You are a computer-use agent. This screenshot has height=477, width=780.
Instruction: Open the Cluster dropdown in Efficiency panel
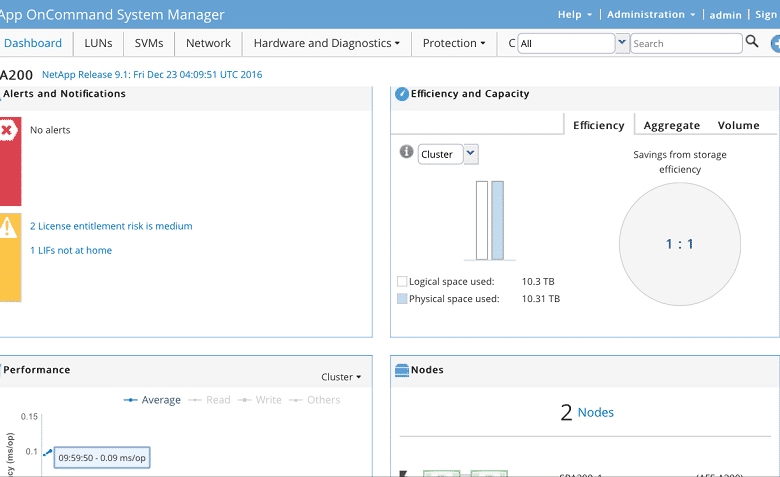coord(471,154)
